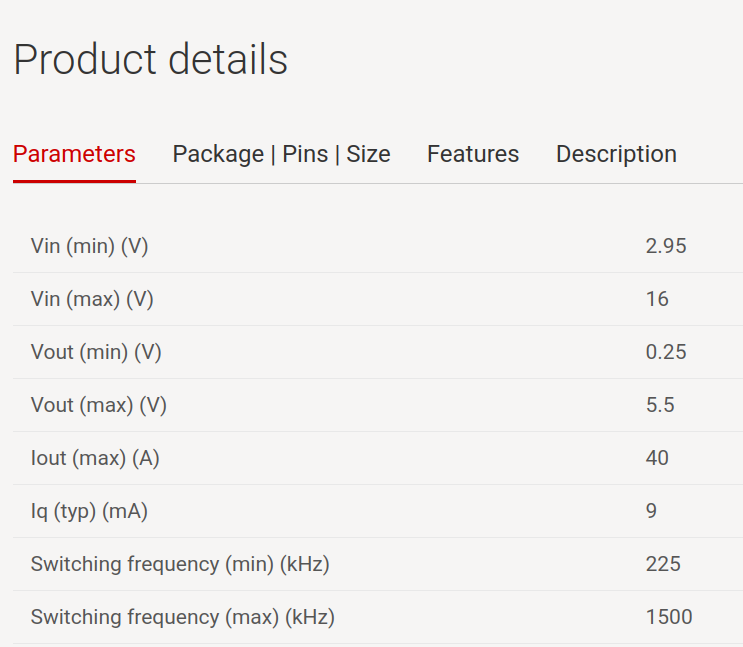This screenshot has height=647, width=743.
Task: Click the 0.25 Vout minimum value
Action: coord(666,352)
